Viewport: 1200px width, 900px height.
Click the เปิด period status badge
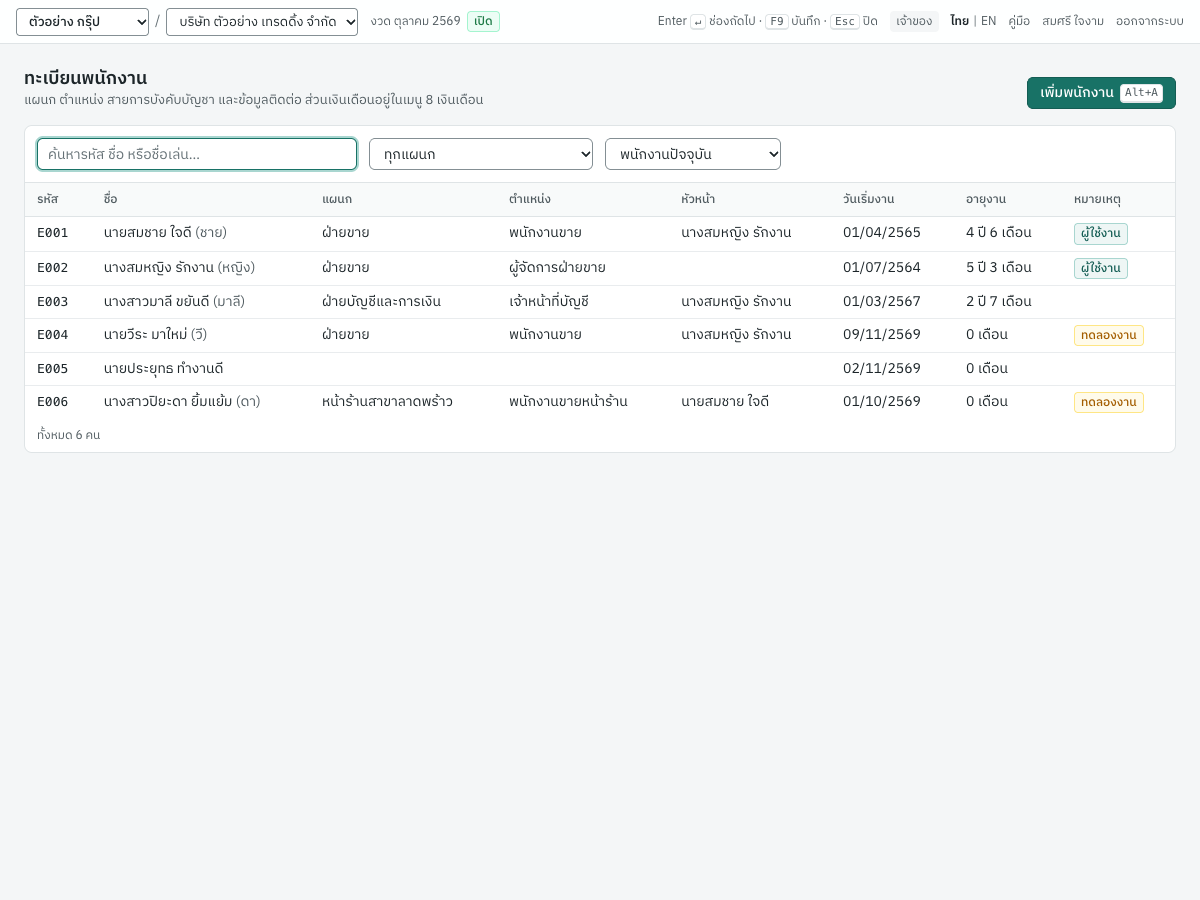click(483, 21)
